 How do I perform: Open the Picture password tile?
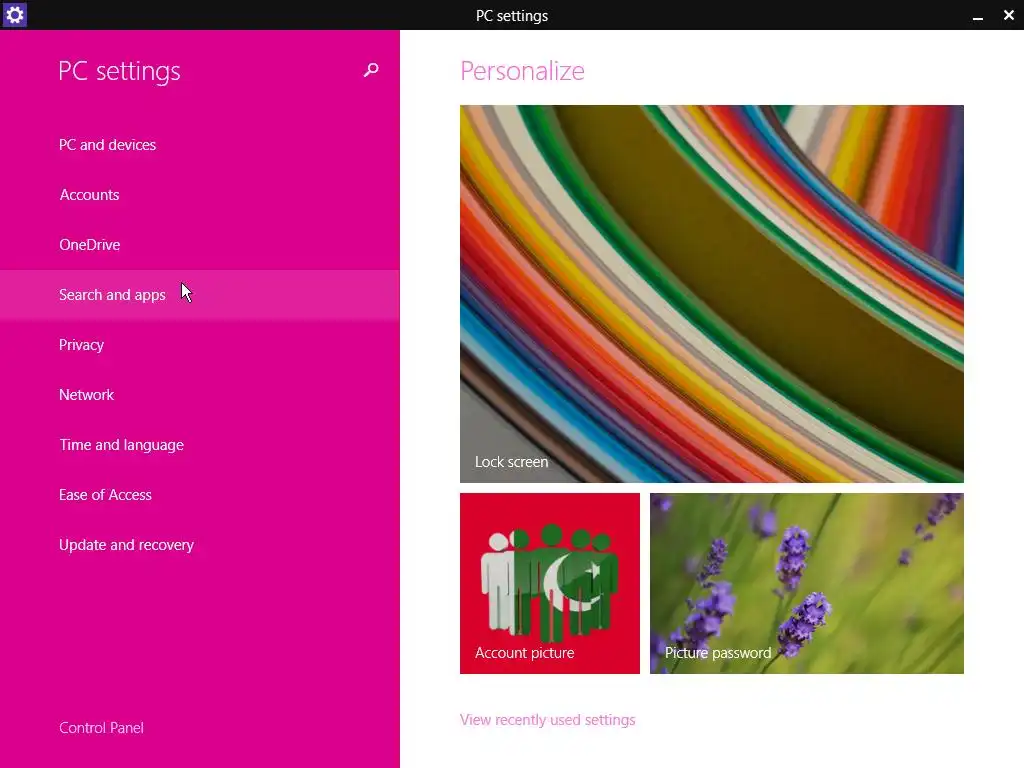tap(807, 583)
